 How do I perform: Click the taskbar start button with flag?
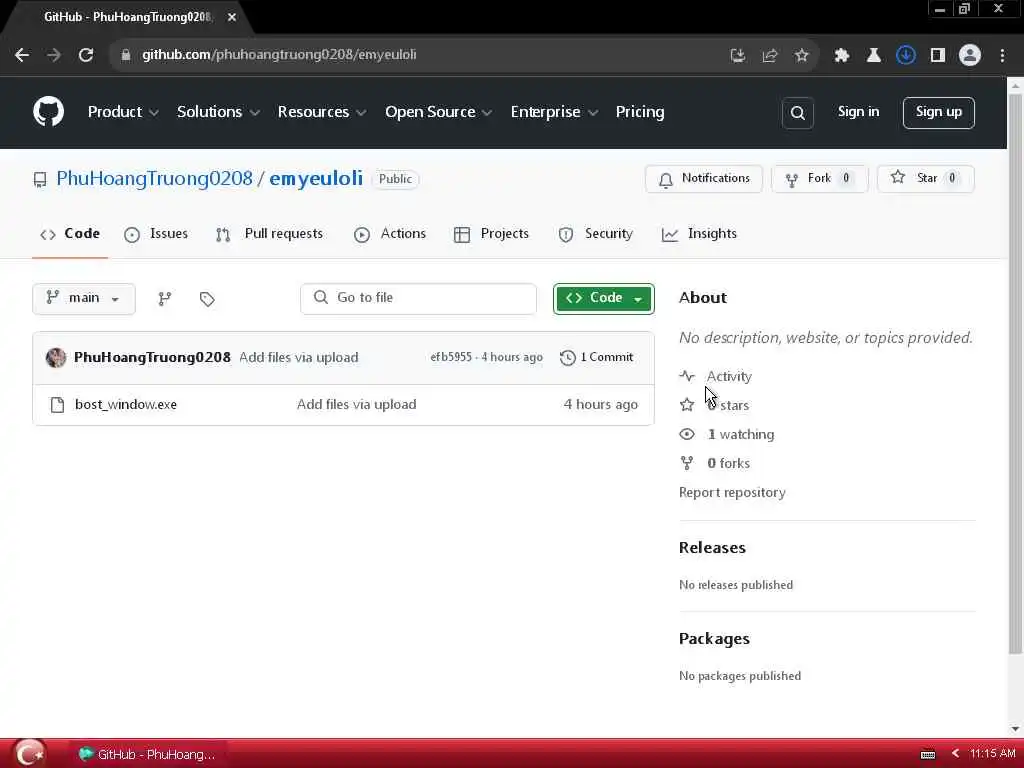pos(29,754)
